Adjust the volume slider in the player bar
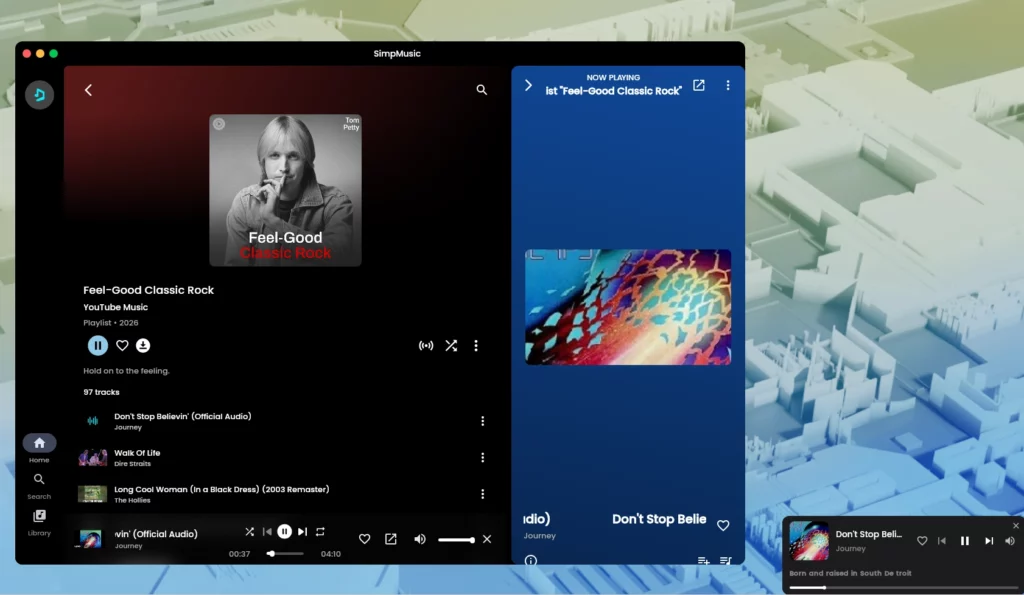 (x=457, y=538)
